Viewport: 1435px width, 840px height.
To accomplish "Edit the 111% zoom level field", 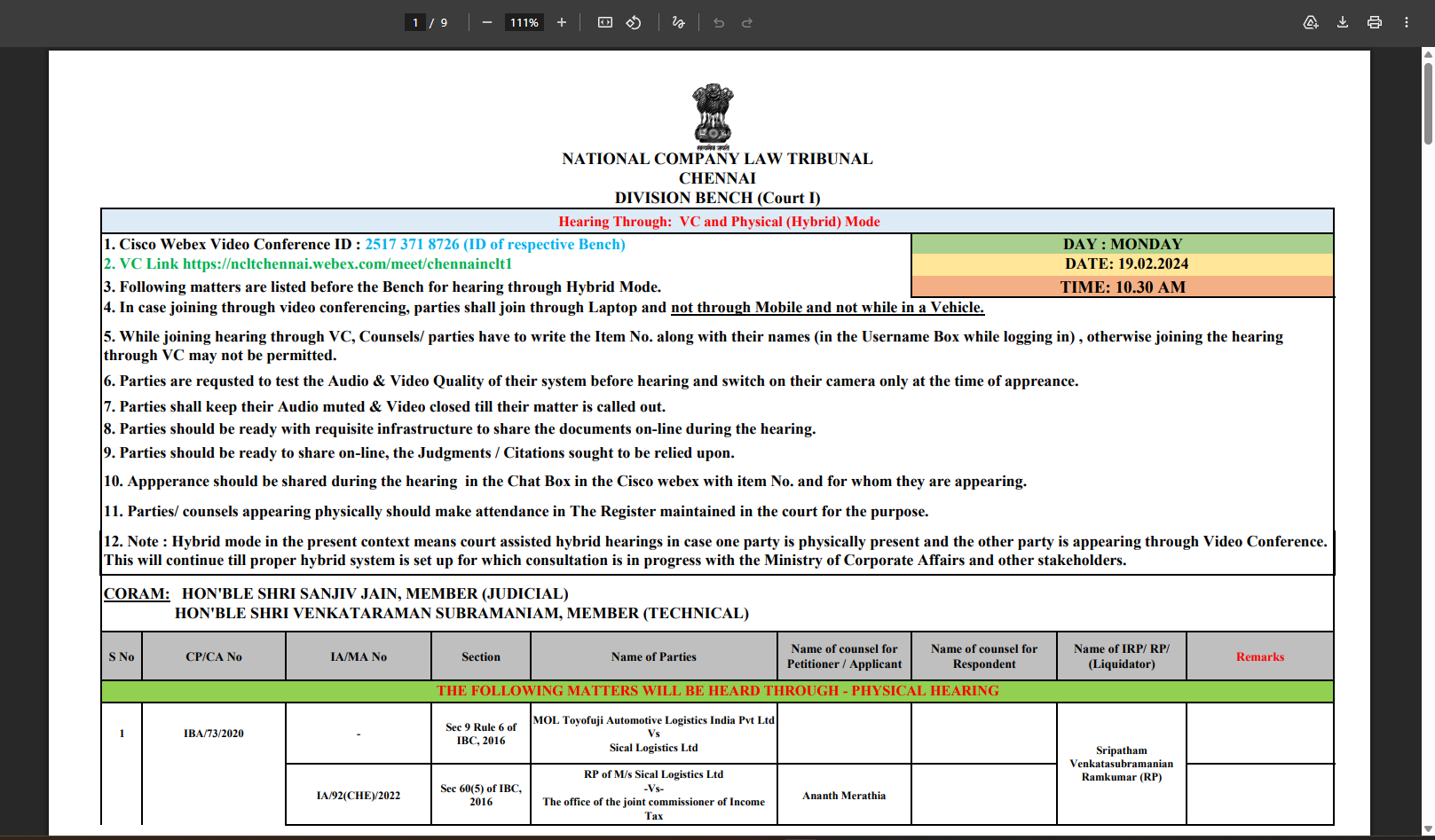I will (524, 22).
